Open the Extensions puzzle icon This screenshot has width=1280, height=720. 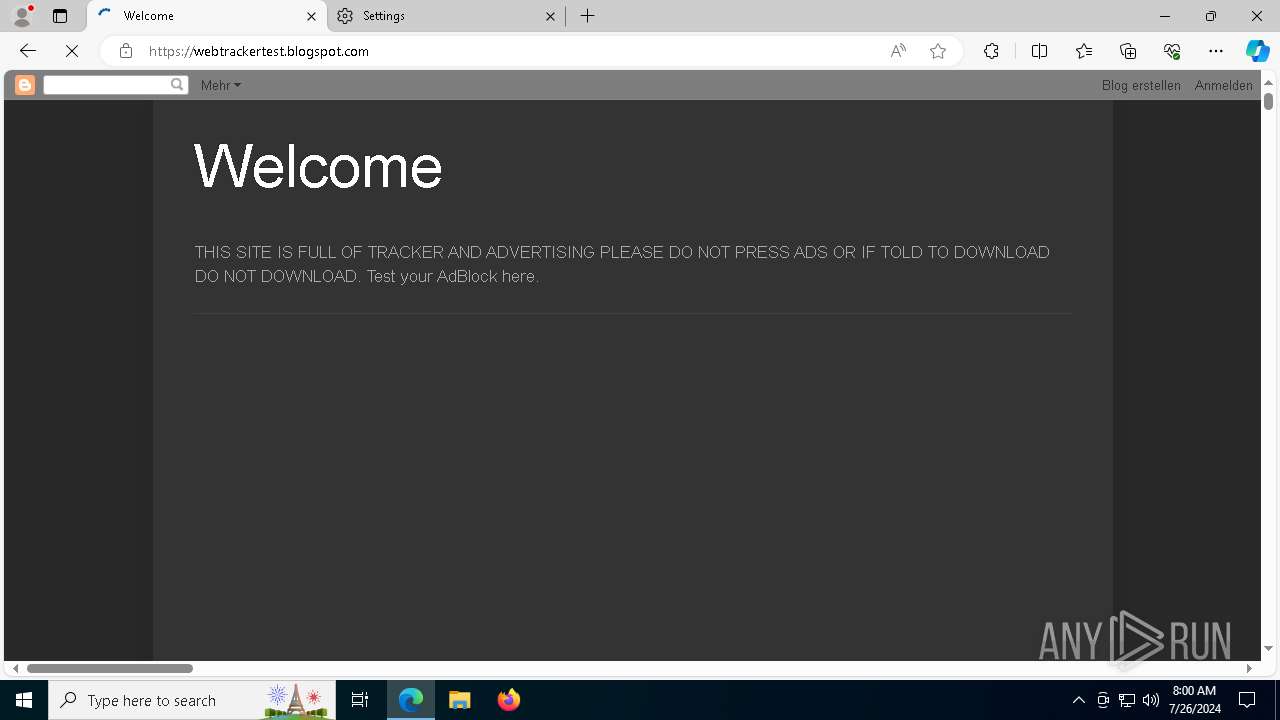pos(991,51)
